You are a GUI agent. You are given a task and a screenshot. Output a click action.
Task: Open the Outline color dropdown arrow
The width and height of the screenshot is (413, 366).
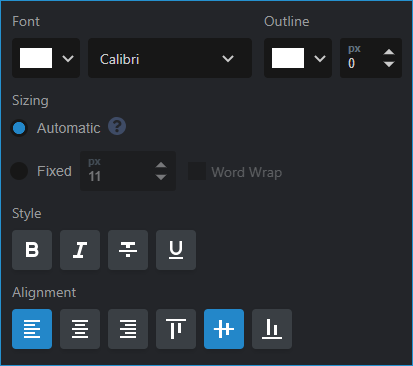pyautogui.click(x=320, y=59)
